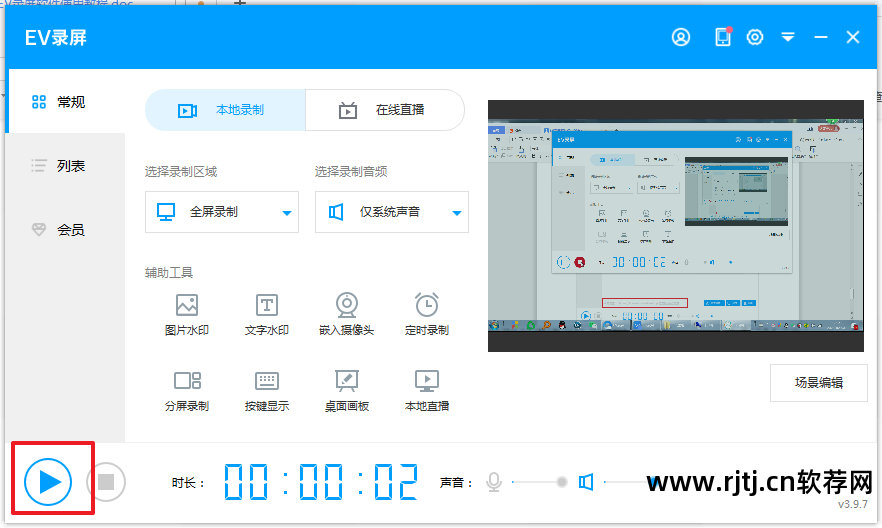Click the 会员 diamond icon in sidebar
Viewport: 882px width, 528px height.
(x=39, y=229)
